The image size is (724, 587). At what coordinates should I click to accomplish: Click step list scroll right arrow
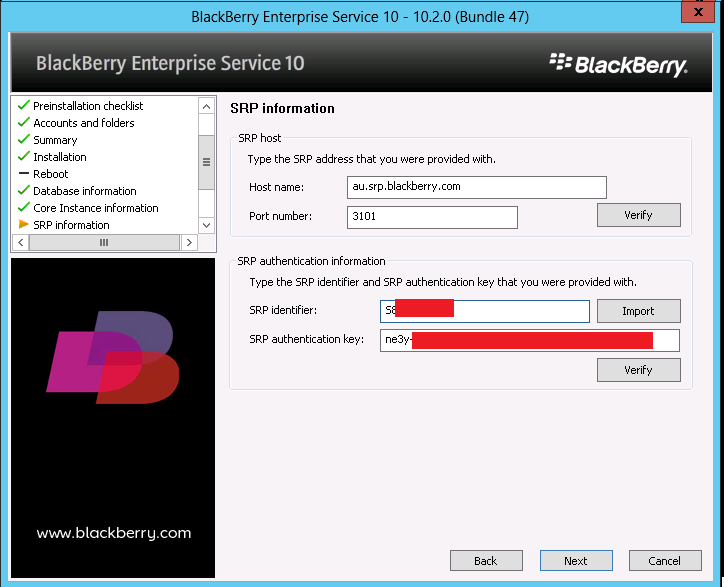click(189, 242)
